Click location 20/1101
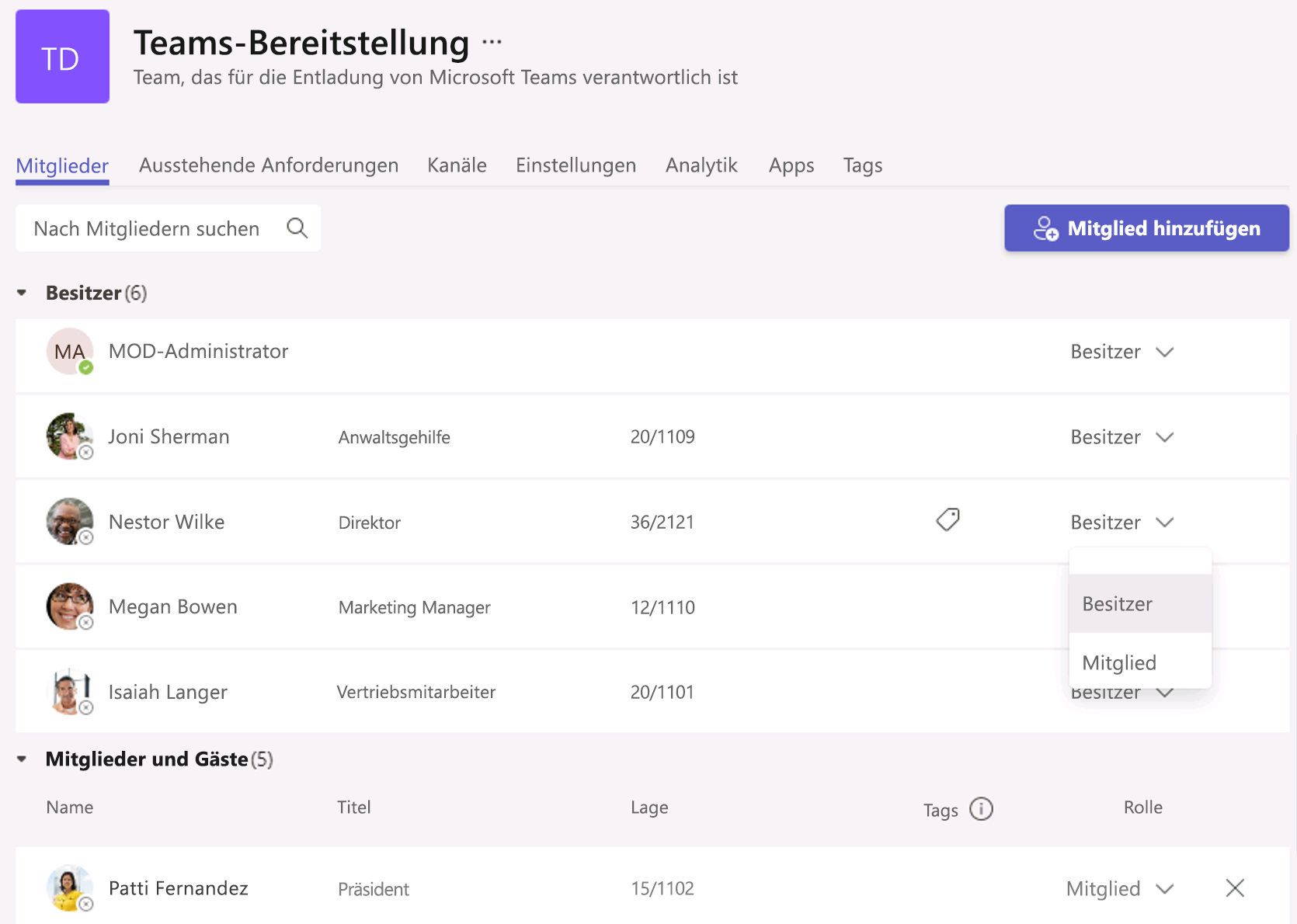 point(662,692)
